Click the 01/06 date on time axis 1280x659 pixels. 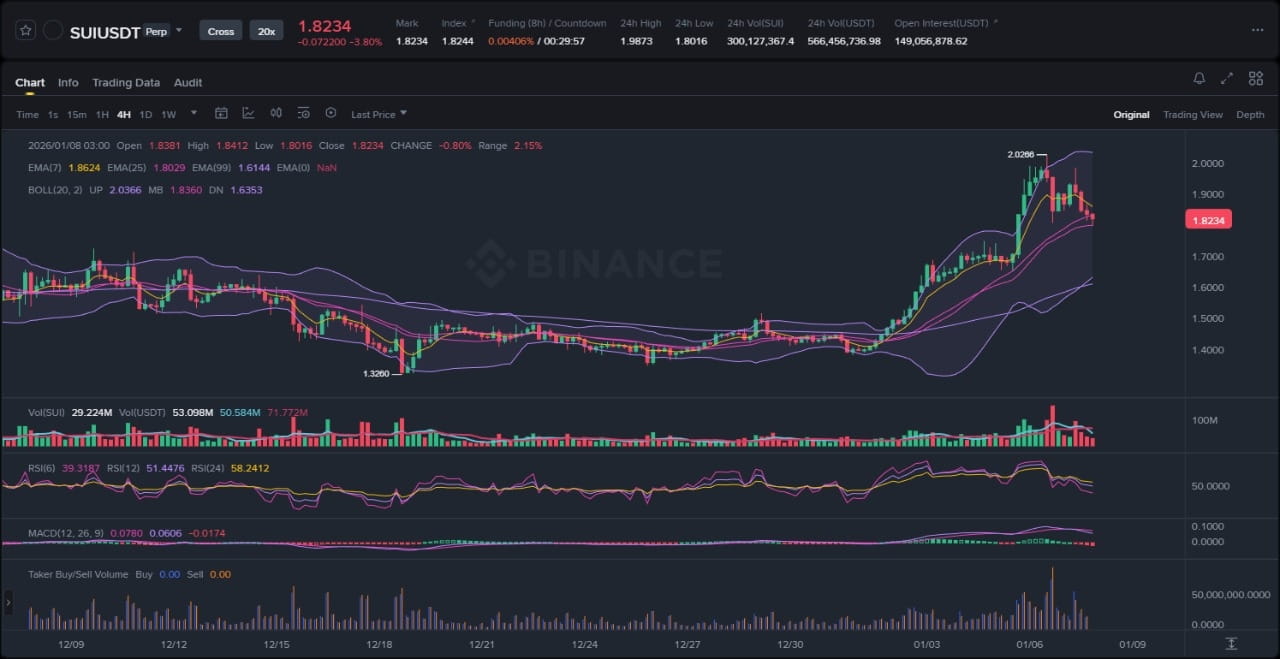pos(1030,644)
